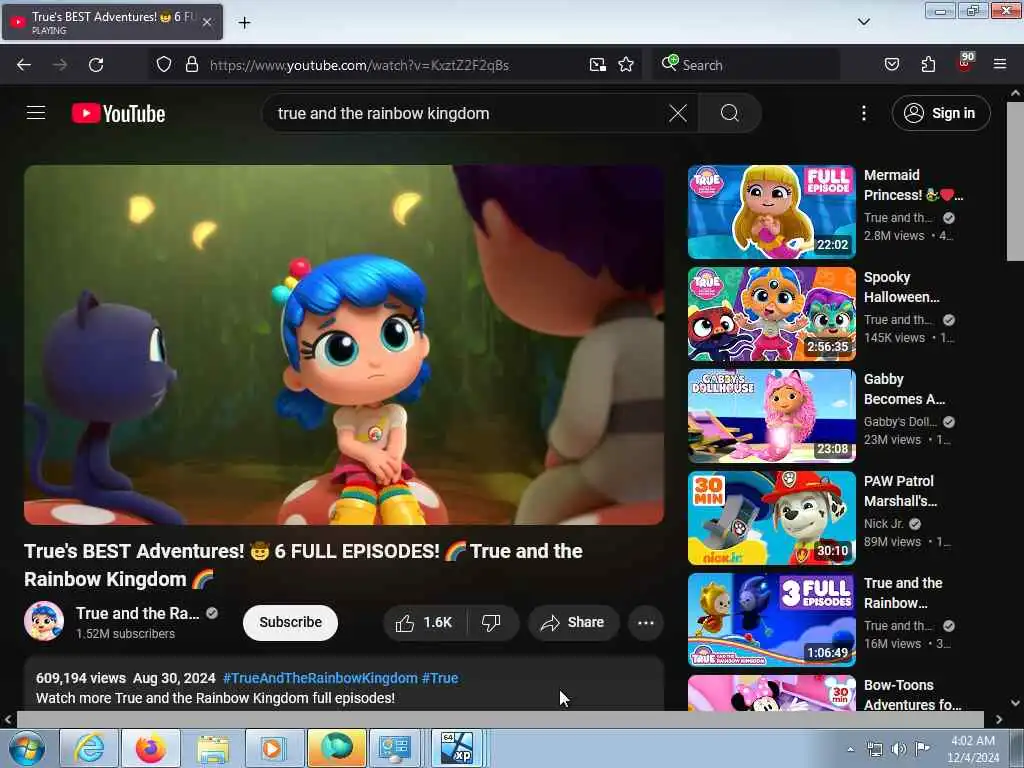Open Windows Media Player taskbar icon
The width and height of the screenshot is (1024, 768).
(x=274, y=748)
